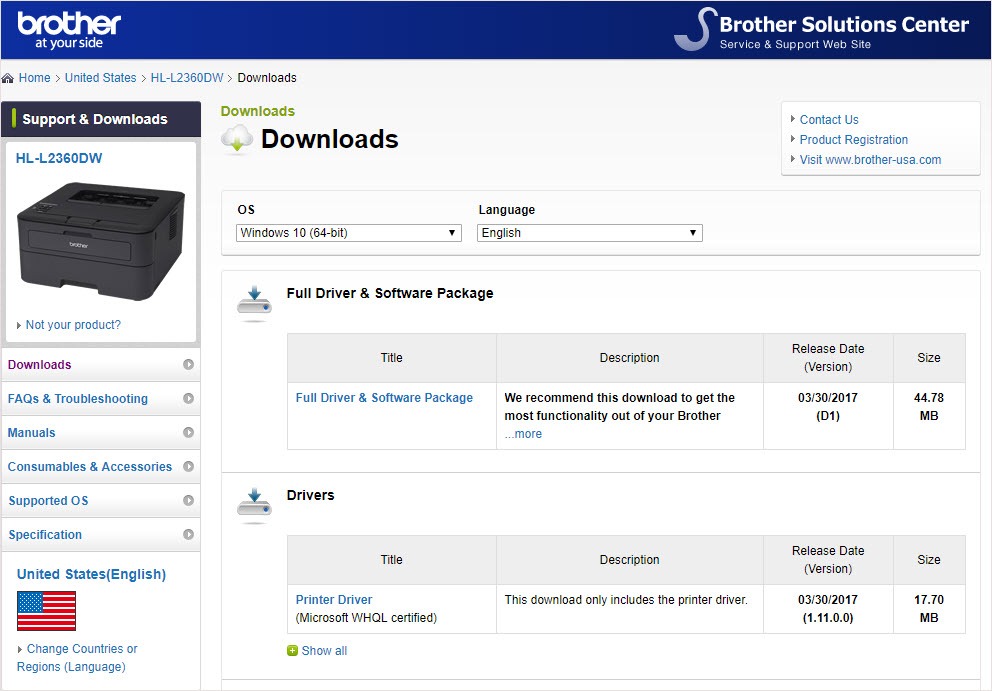Click the Drivers section download icon
Image resolution: width=992 pixels, height=691 pixels.
pos(254,505)
